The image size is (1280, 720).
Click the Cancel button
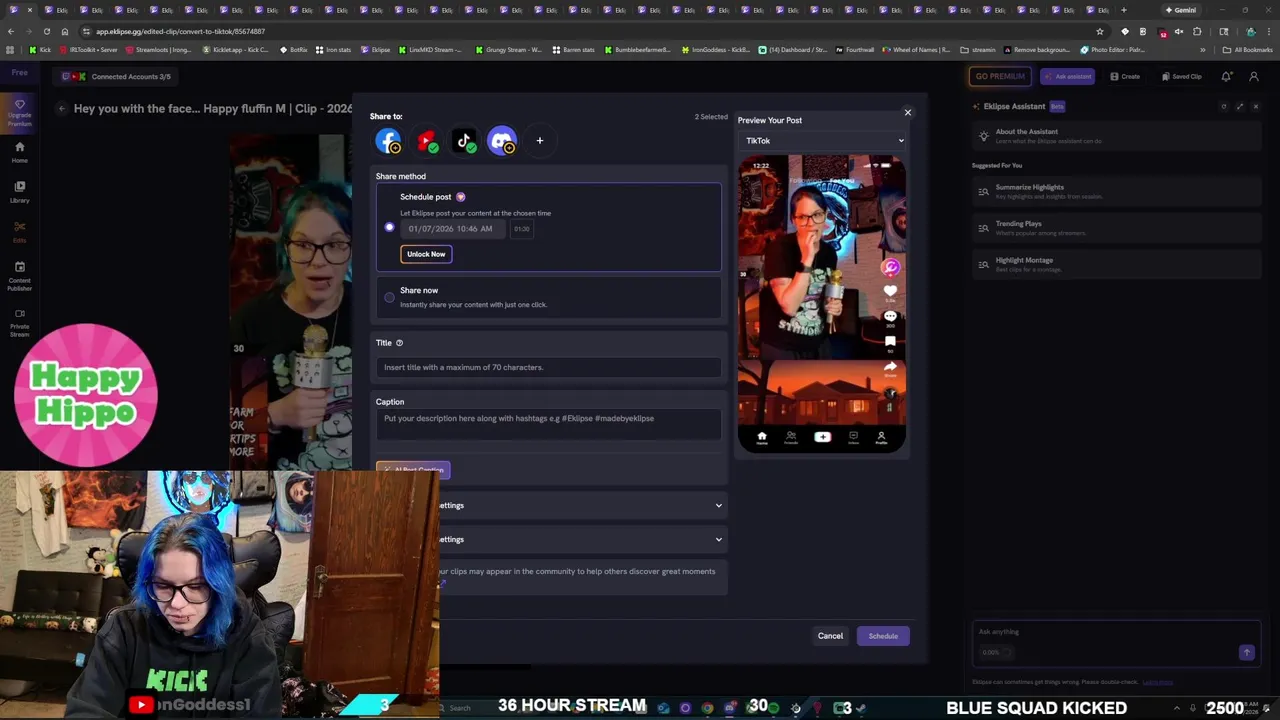click(830, 636)
